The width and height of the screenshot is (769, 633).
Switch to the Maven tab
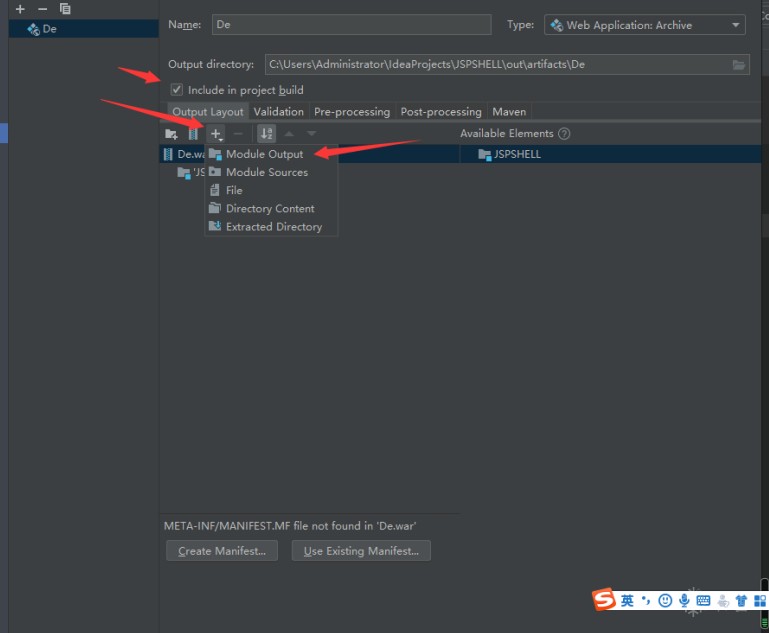pos(509,112)
